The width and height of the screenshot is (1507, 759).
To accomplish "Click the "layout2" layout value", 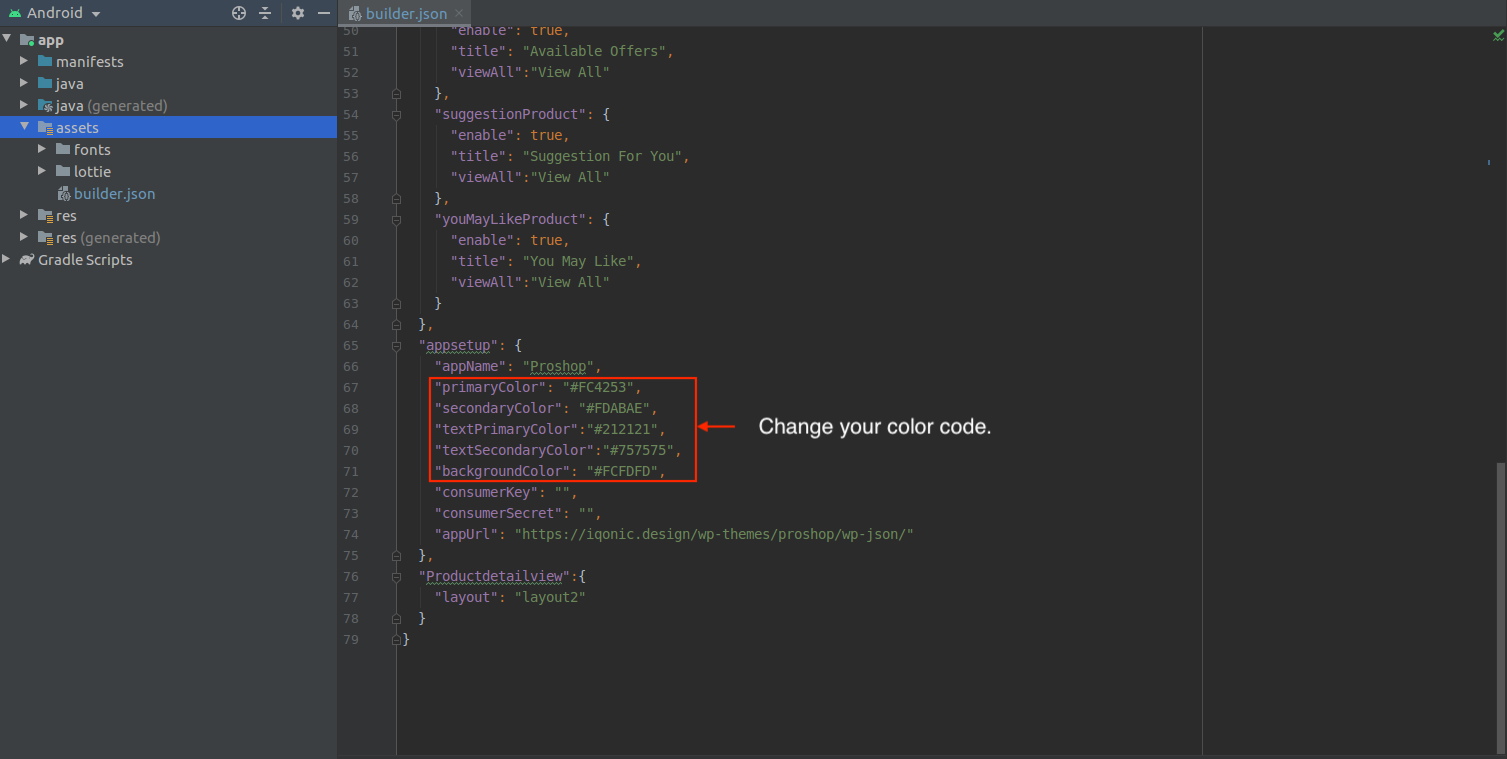I will click(x=550, y=597).
